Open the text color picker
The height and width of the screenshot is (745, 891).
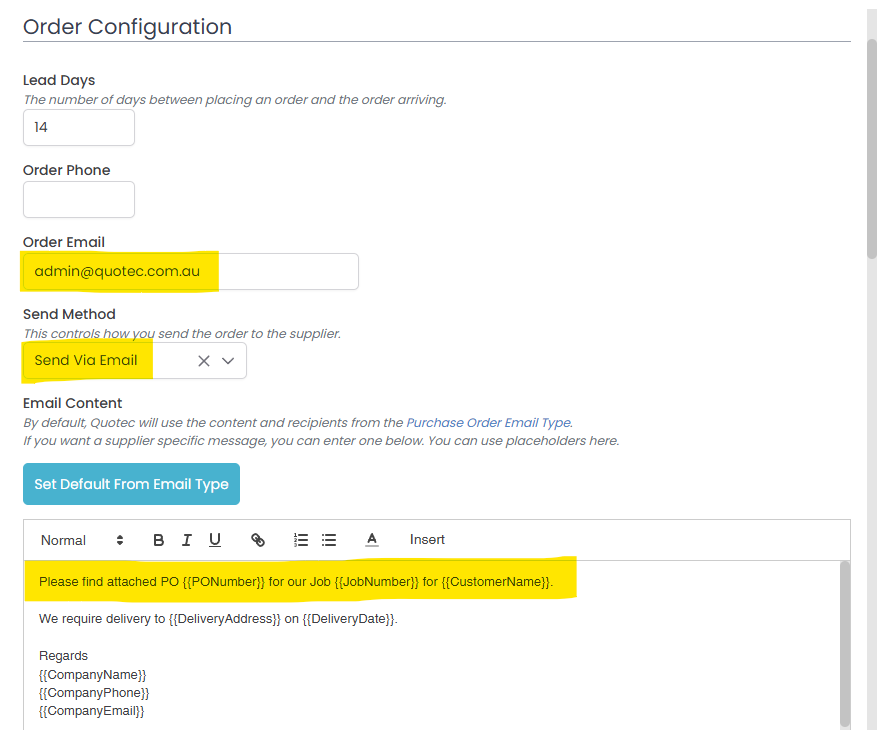tap(372, 540)
